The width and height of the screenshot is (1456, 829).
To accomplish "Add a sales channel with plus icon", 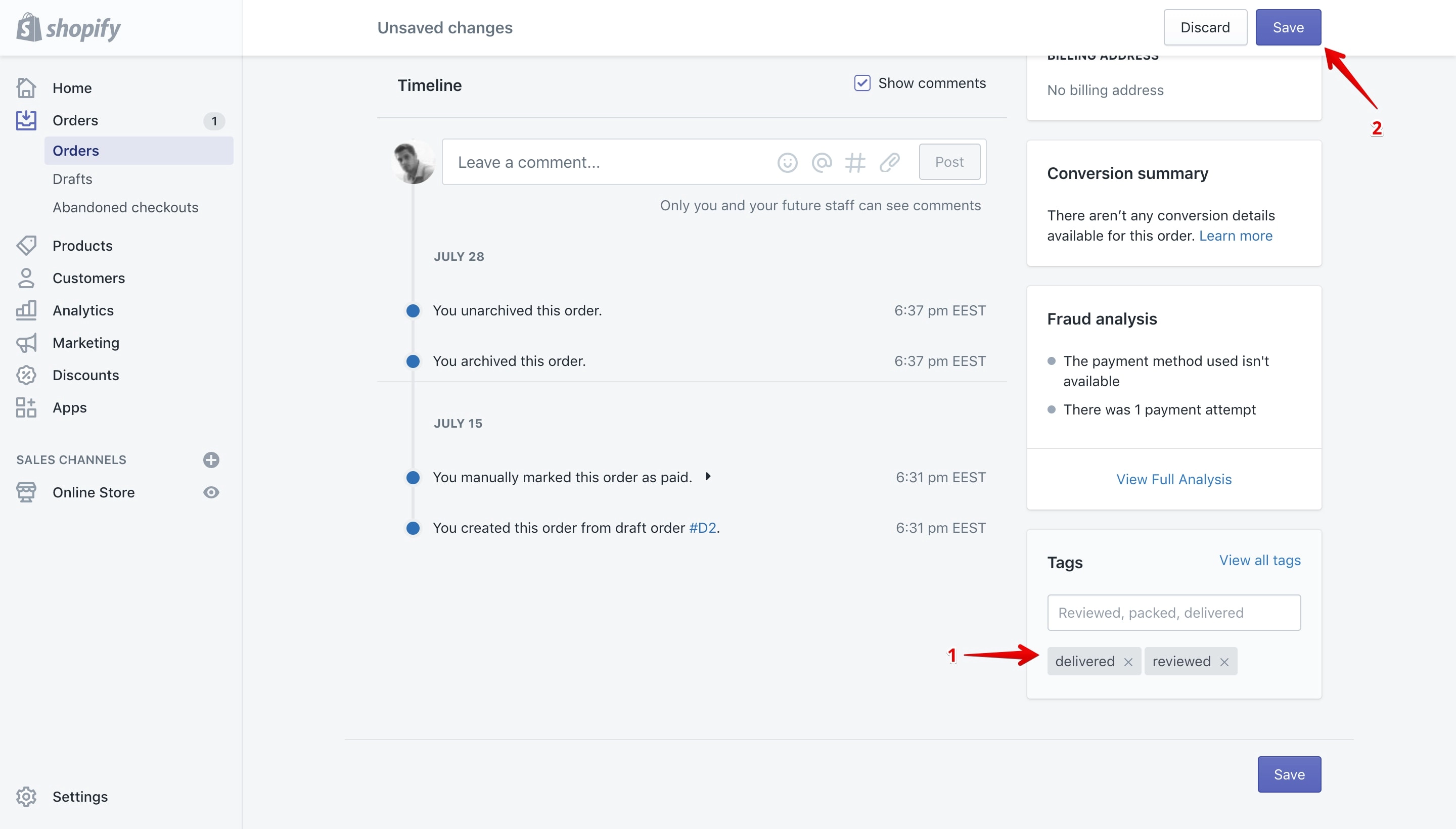I will [211, 459].
